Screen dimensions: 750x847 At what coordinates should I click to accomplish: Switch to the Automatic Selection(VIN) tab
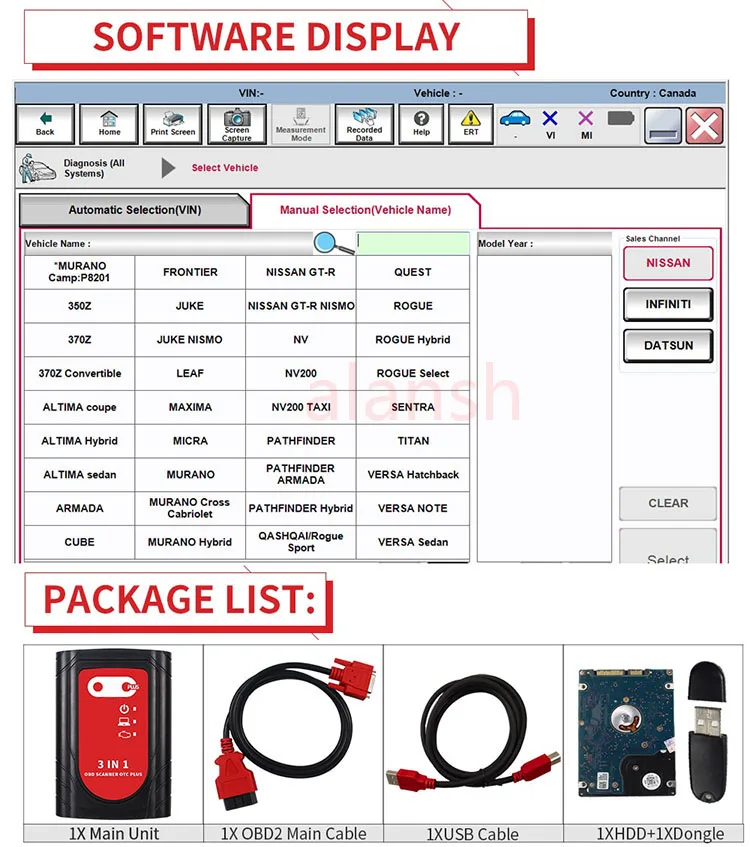tap(135, 210)
